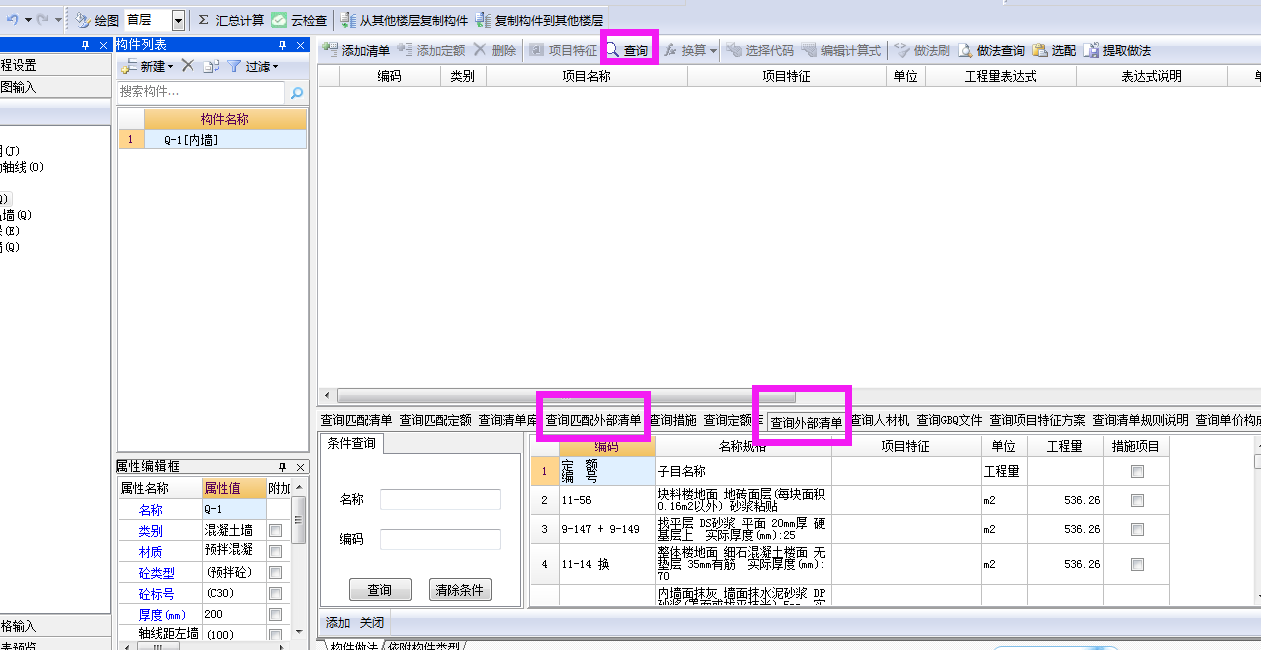Toggle 附加 checkbox for 砼标号 property
The image size is (1261, 650).
(276, 594)
